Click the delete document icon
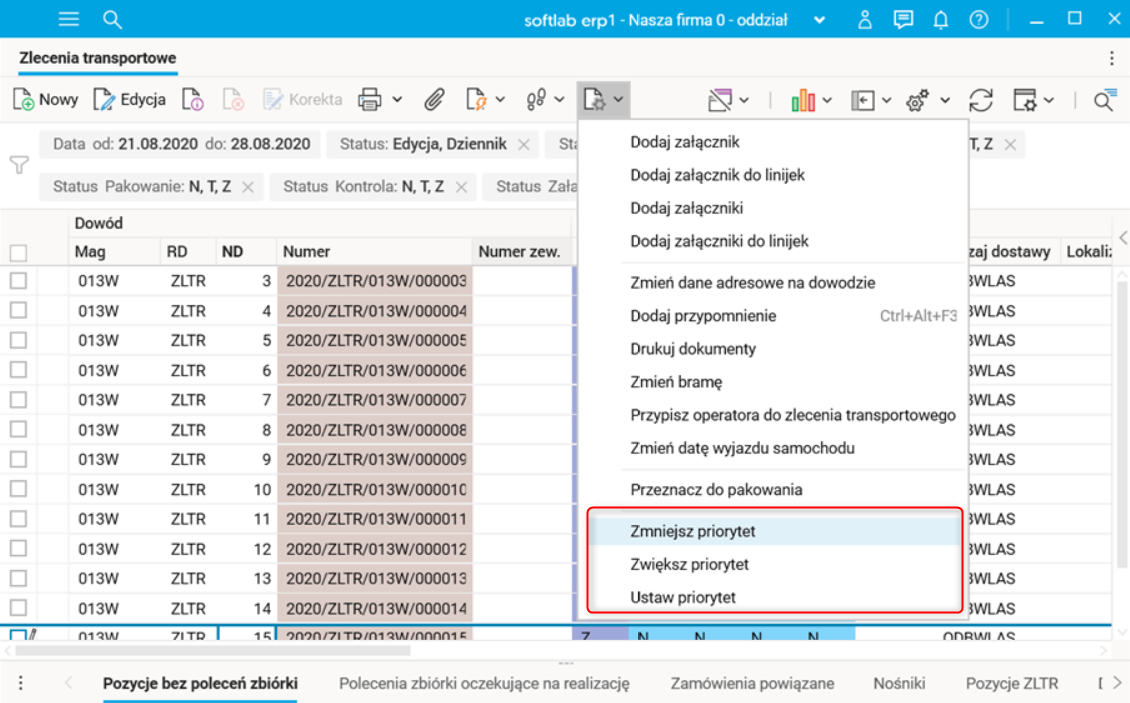 point(233,100)
